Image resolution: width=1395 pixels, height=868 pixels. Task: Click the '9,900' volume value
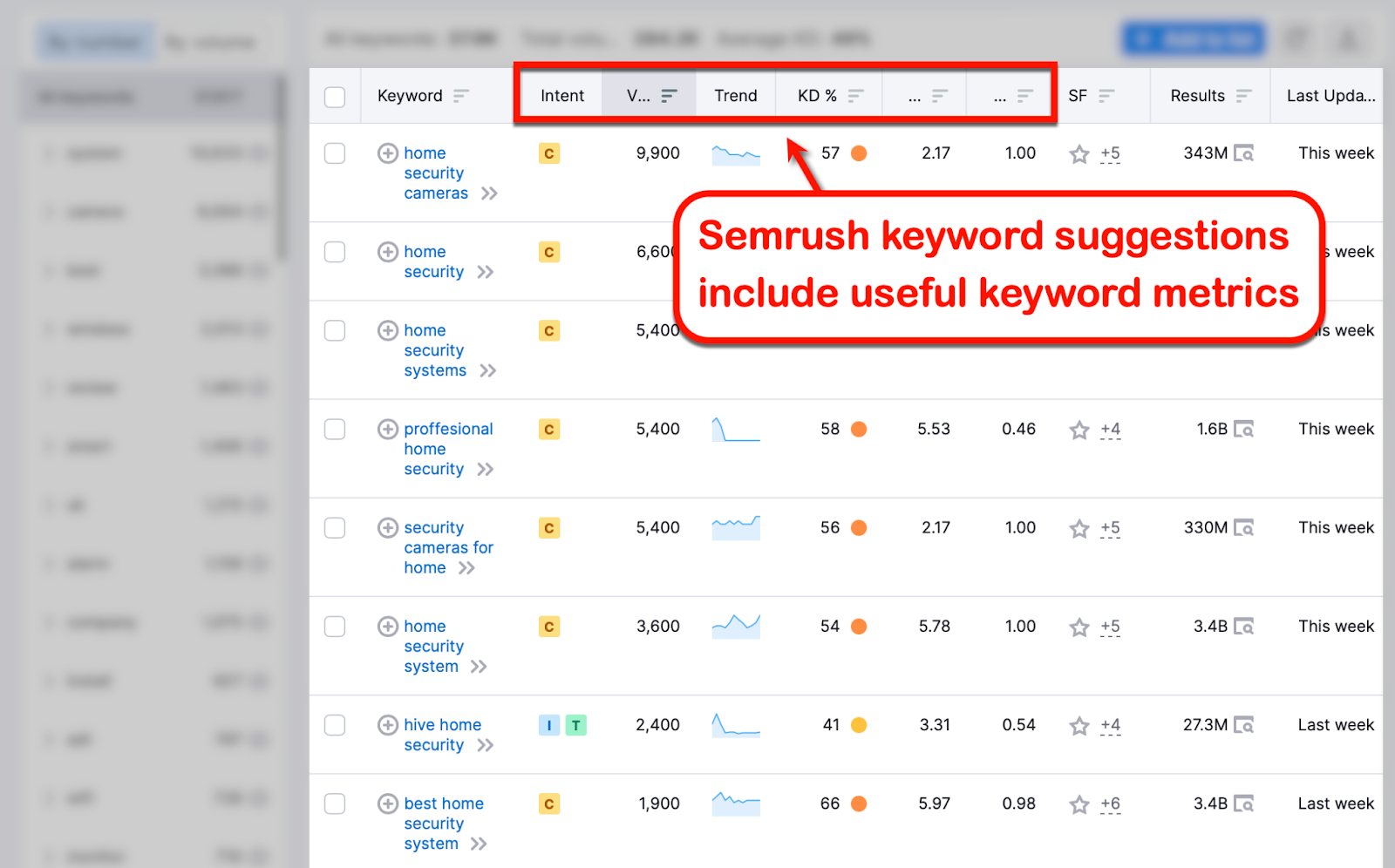(658, 153)
